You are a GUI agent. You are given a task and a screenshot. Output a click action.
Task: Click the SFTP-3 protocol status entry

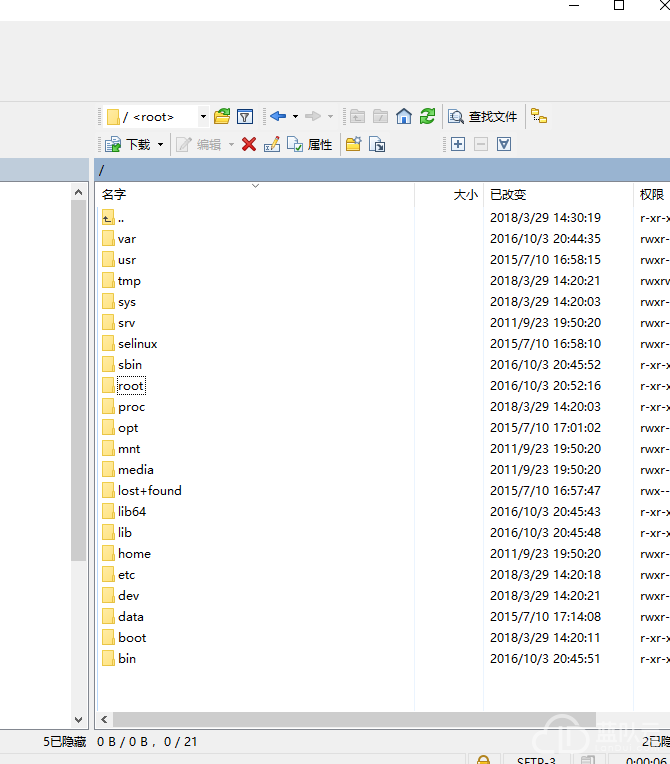tap(536, 760)
